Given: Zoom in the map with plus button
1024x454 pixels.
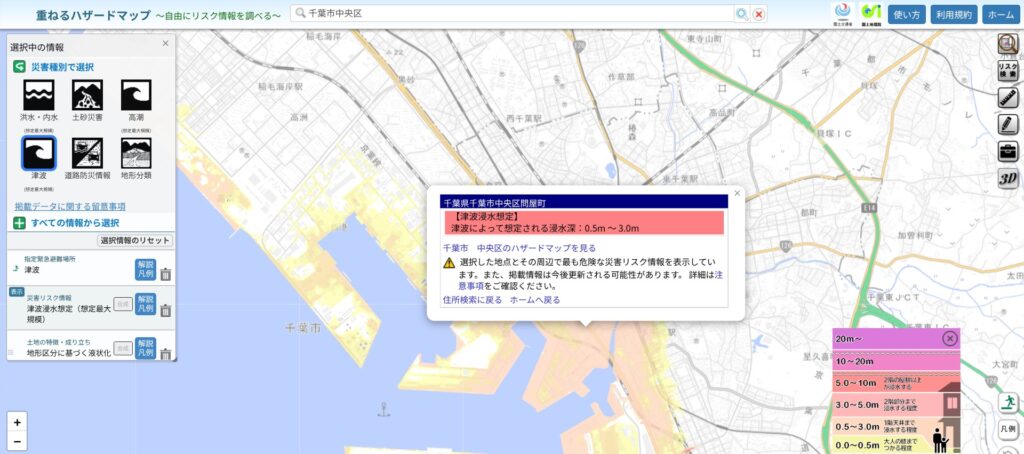Looking at the screenshot, I should pos(17,422).
